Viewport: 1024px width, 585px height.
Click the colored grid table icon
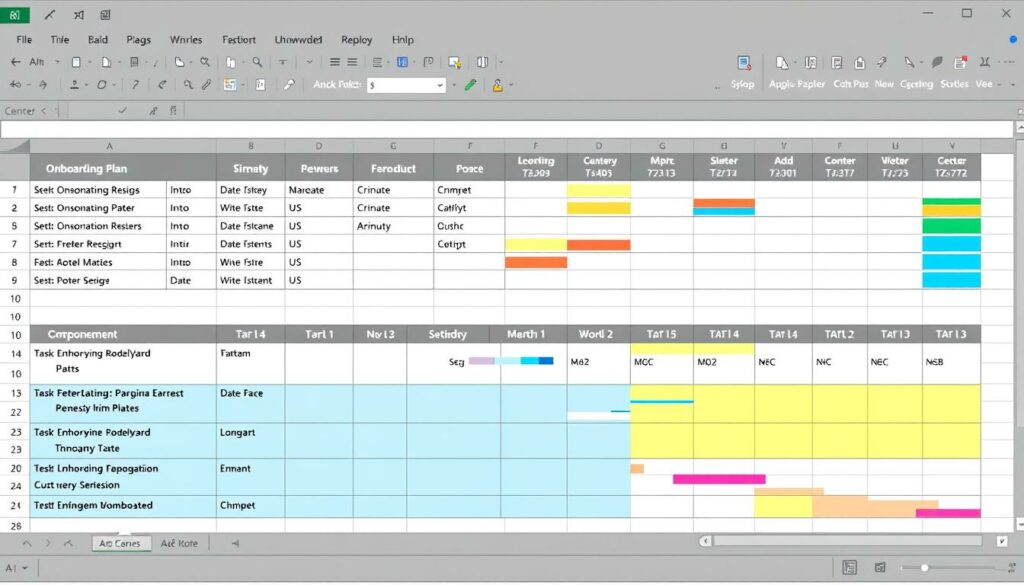pyautogui.click(x=230, y=85)
